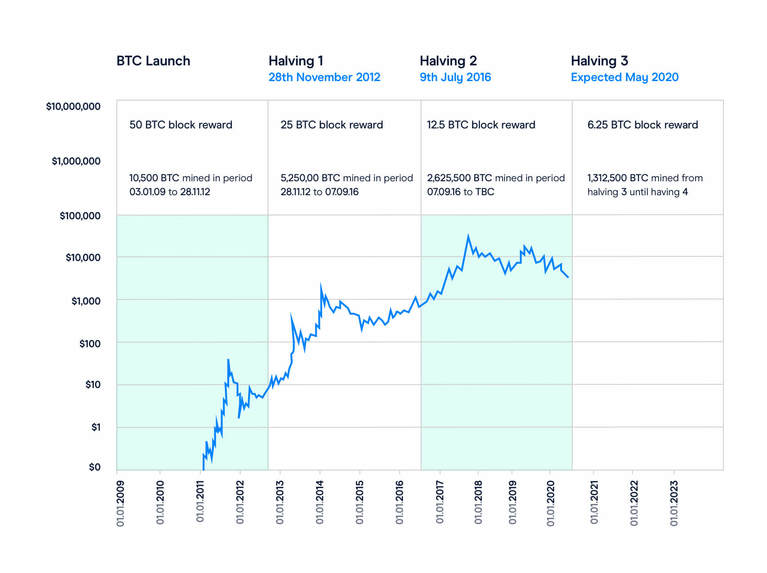Click the $1 y-axis label
This screenshot has height=573, width=767.
96,428
